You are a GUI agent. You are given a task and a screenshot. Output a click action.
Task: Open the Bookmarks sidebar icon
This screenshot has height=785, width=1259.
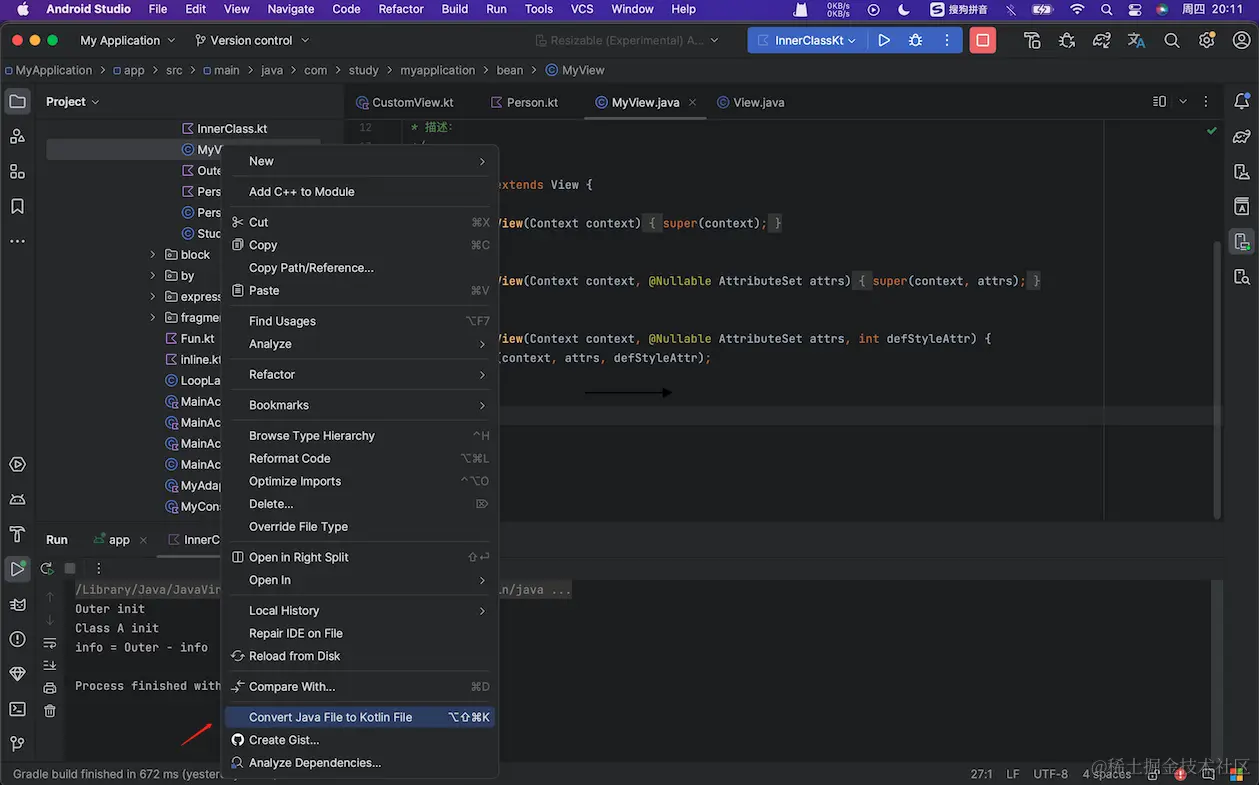pos(17,206)
